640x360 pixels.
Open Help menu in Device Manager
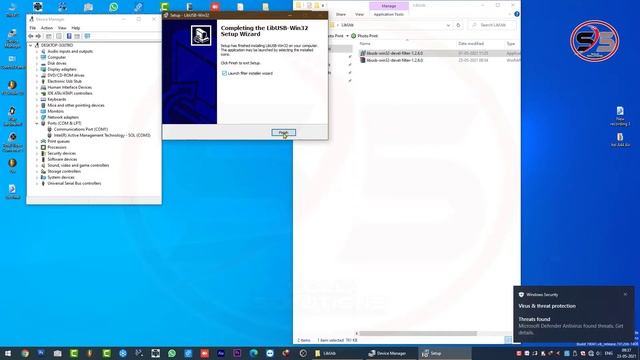tap(76, 28)
